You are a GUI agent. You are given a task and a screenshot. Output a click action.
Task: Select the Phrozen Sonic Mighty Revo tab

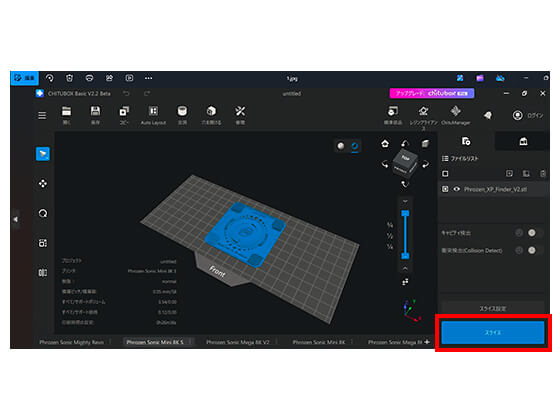coord(71,342)
